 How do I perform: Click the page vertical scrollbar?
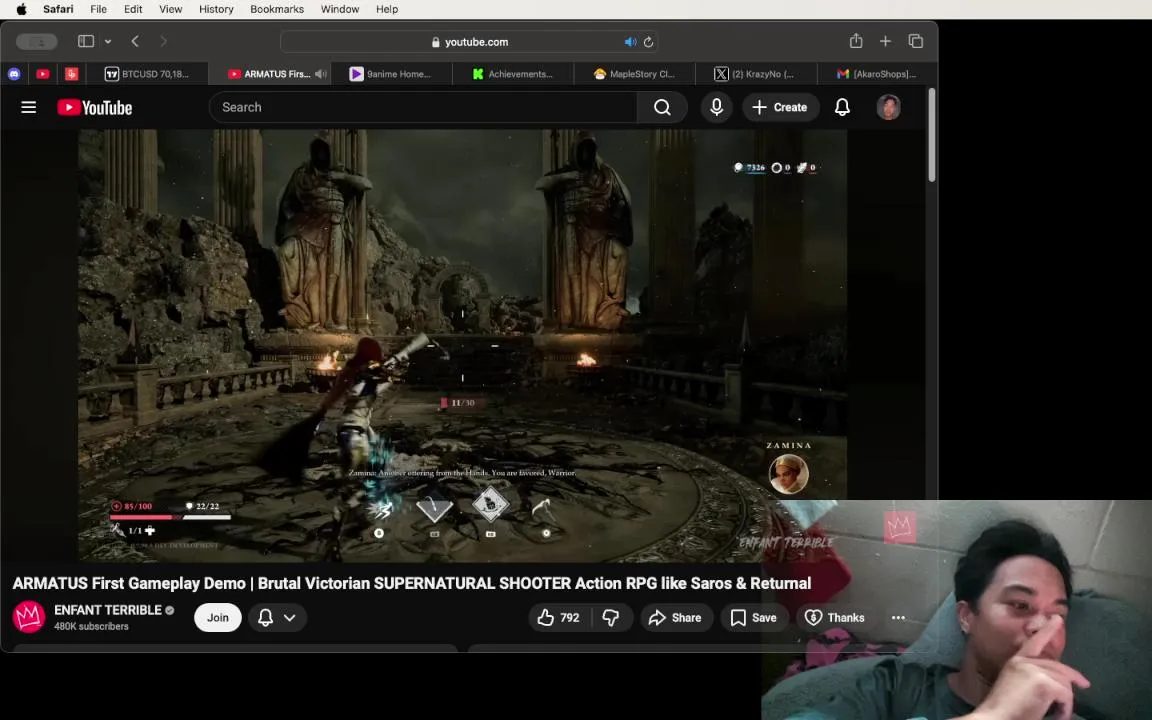point(932,136)
